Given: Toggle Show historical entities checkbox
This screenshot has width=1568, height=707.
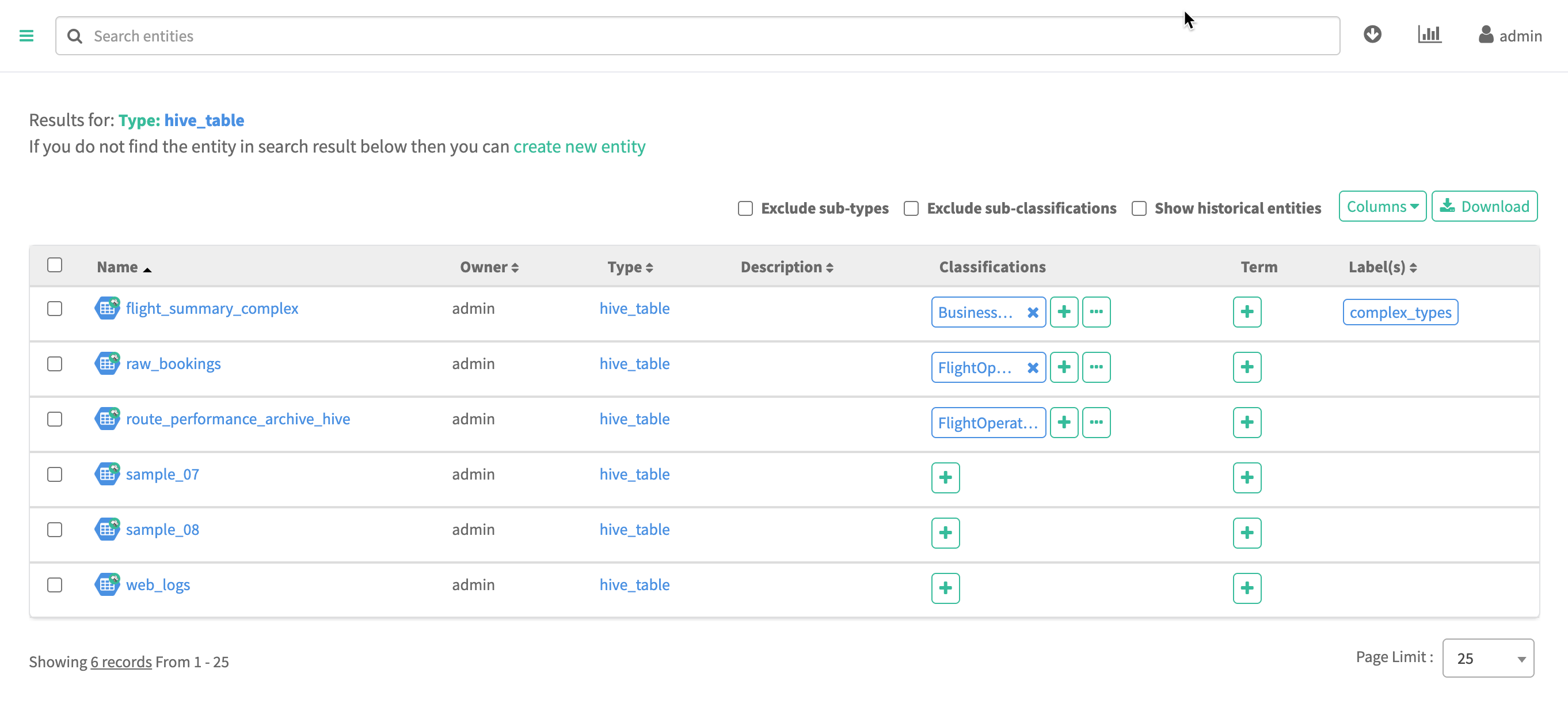Looking at the screenshot, I should 1138,208.
